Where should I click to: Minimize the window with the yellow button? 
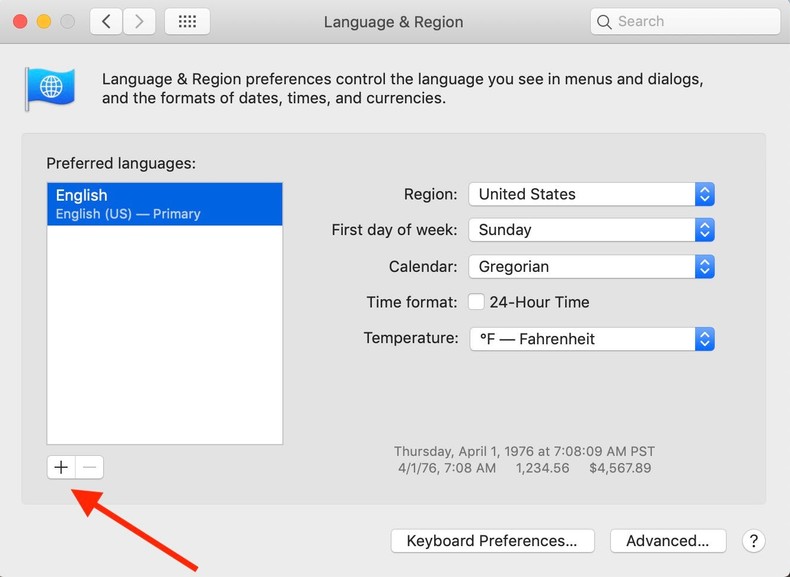click(x=44, y=22)
